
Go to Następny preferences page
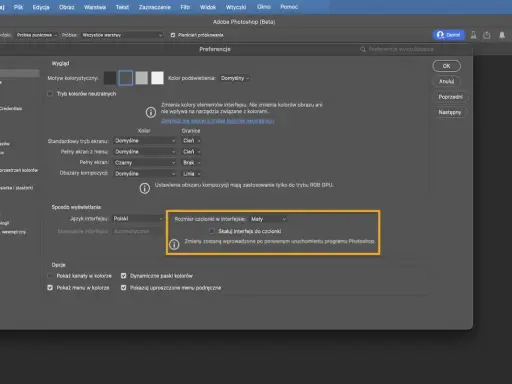tap(450, 112)
